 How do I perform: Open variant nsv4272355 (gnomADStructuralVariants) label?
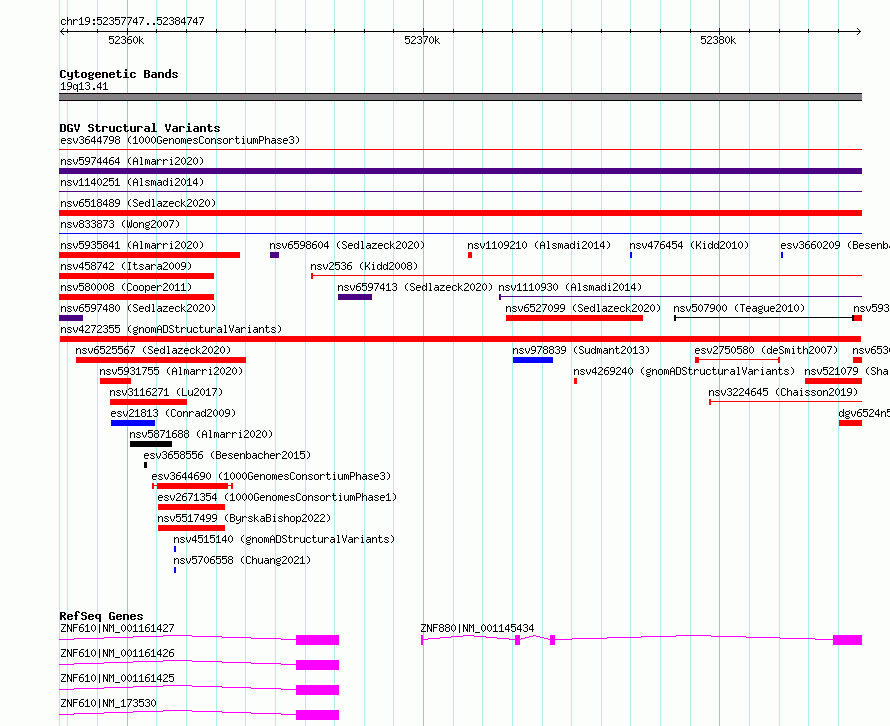coord(171,329)
